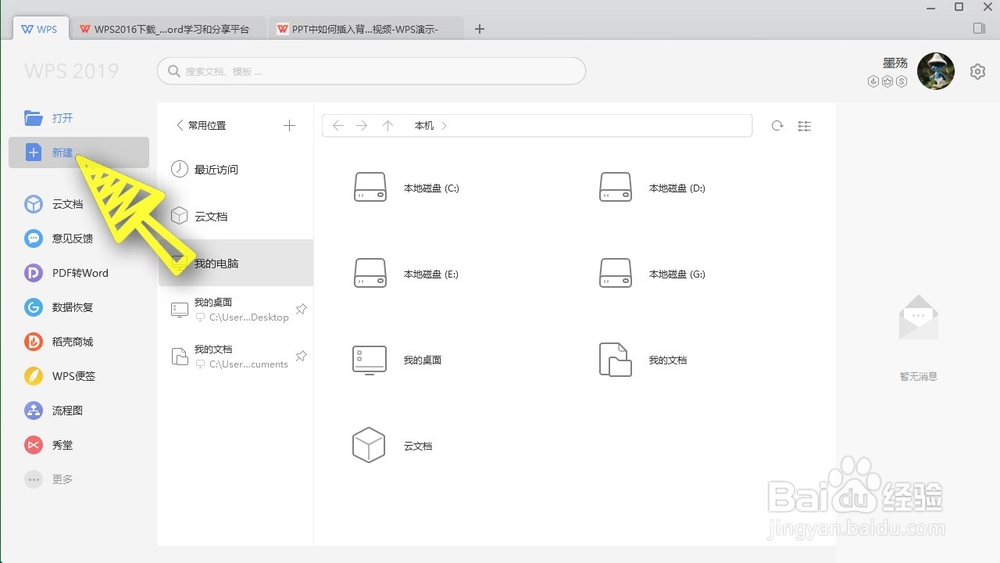Go up one folder level
Screen dimensions: 1000x563
tap(388, 126)
